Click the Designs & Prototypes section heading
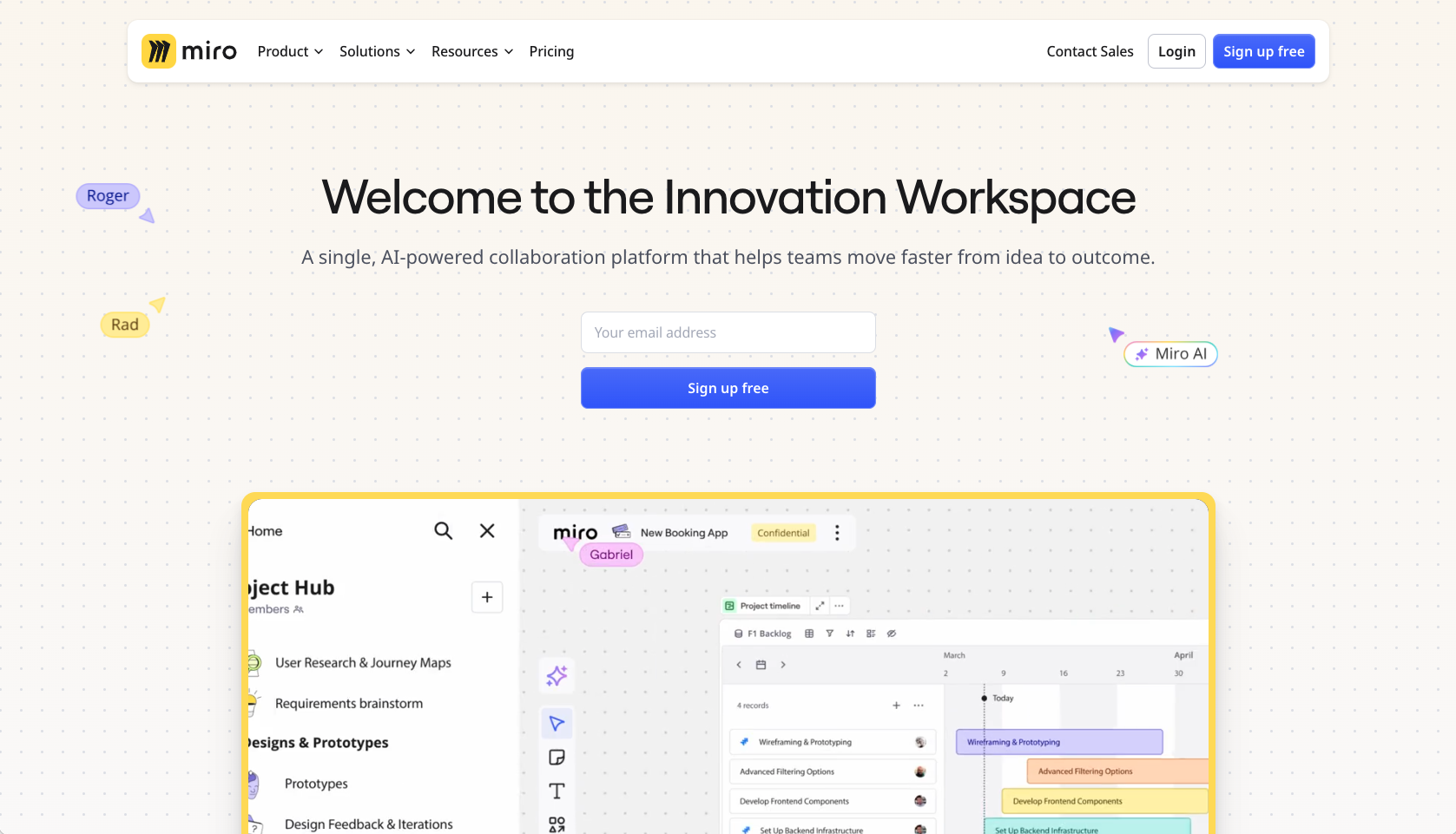1456x834 pixels. 317,743
